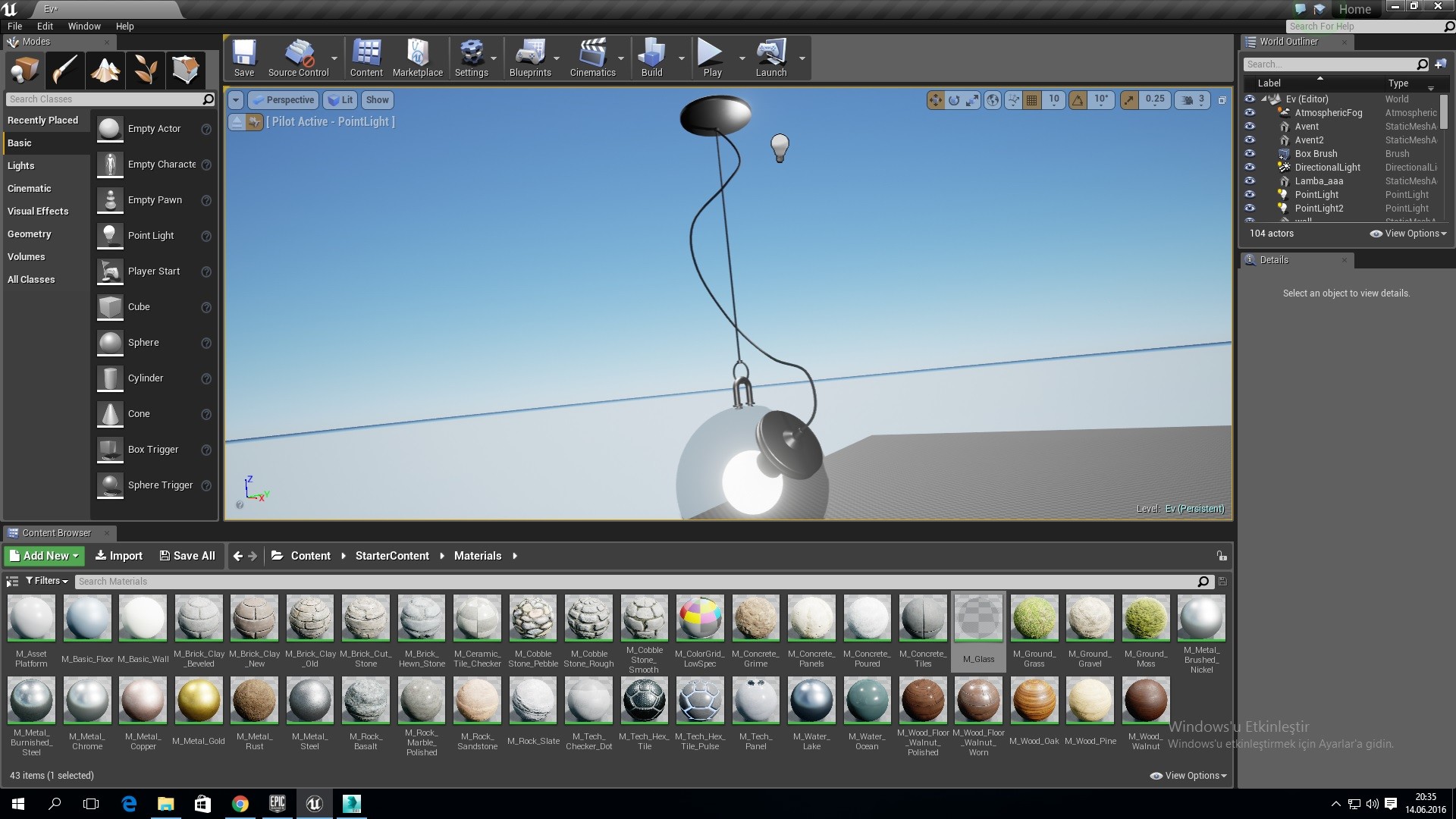Switch to Foliage mode icon
1456x819 pixels.
(x=146, y=70)
